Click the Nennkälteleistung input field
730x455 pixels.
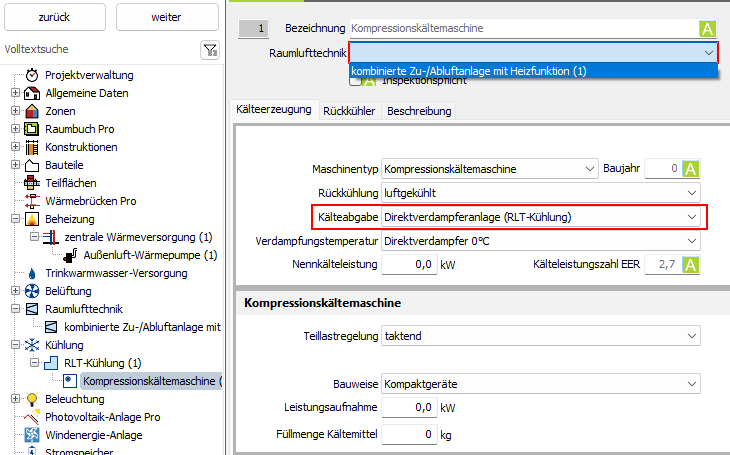(409, 265)
